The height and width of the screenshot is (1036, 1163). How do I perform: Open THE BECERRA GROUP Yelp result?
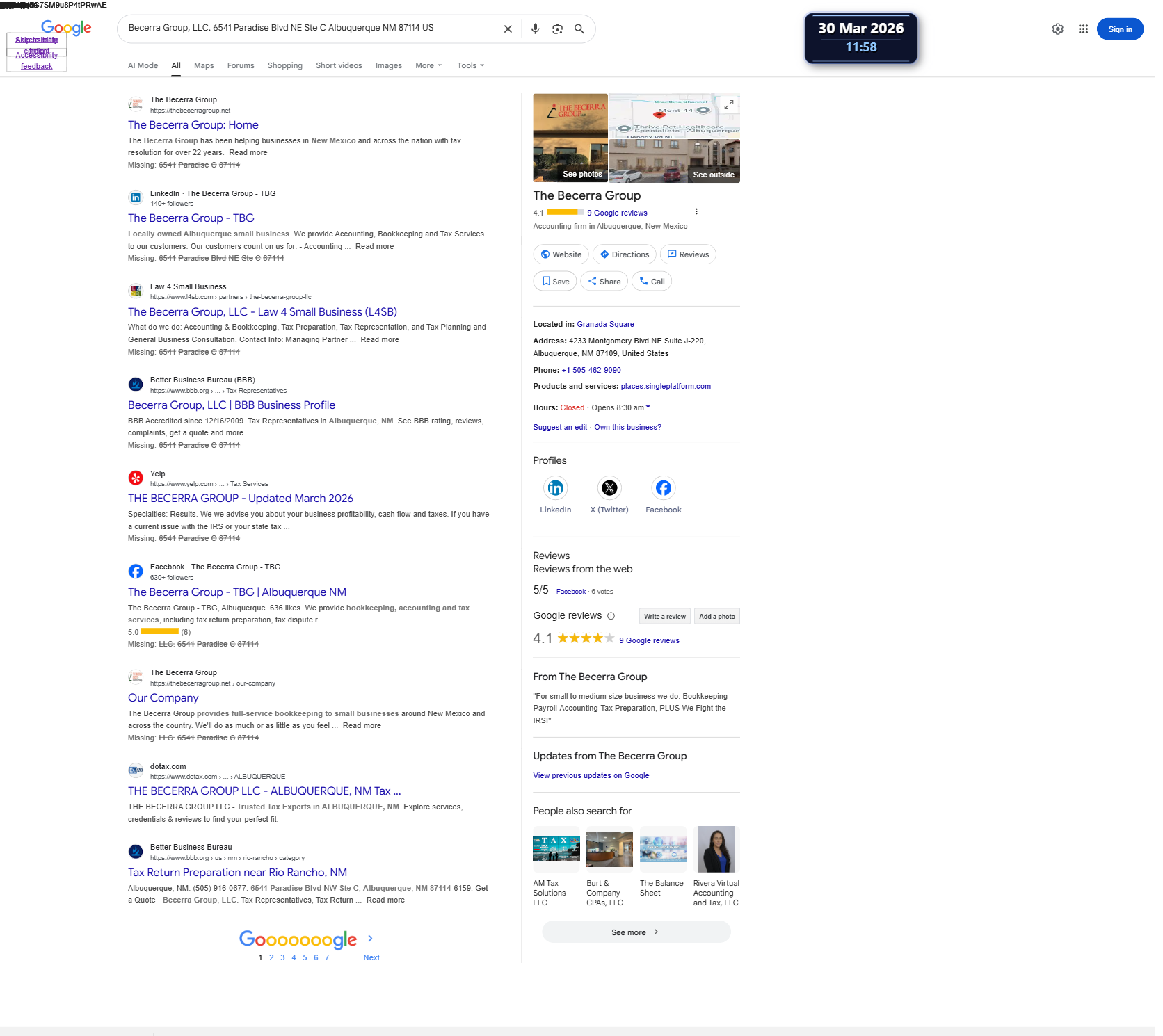(241, 499)
